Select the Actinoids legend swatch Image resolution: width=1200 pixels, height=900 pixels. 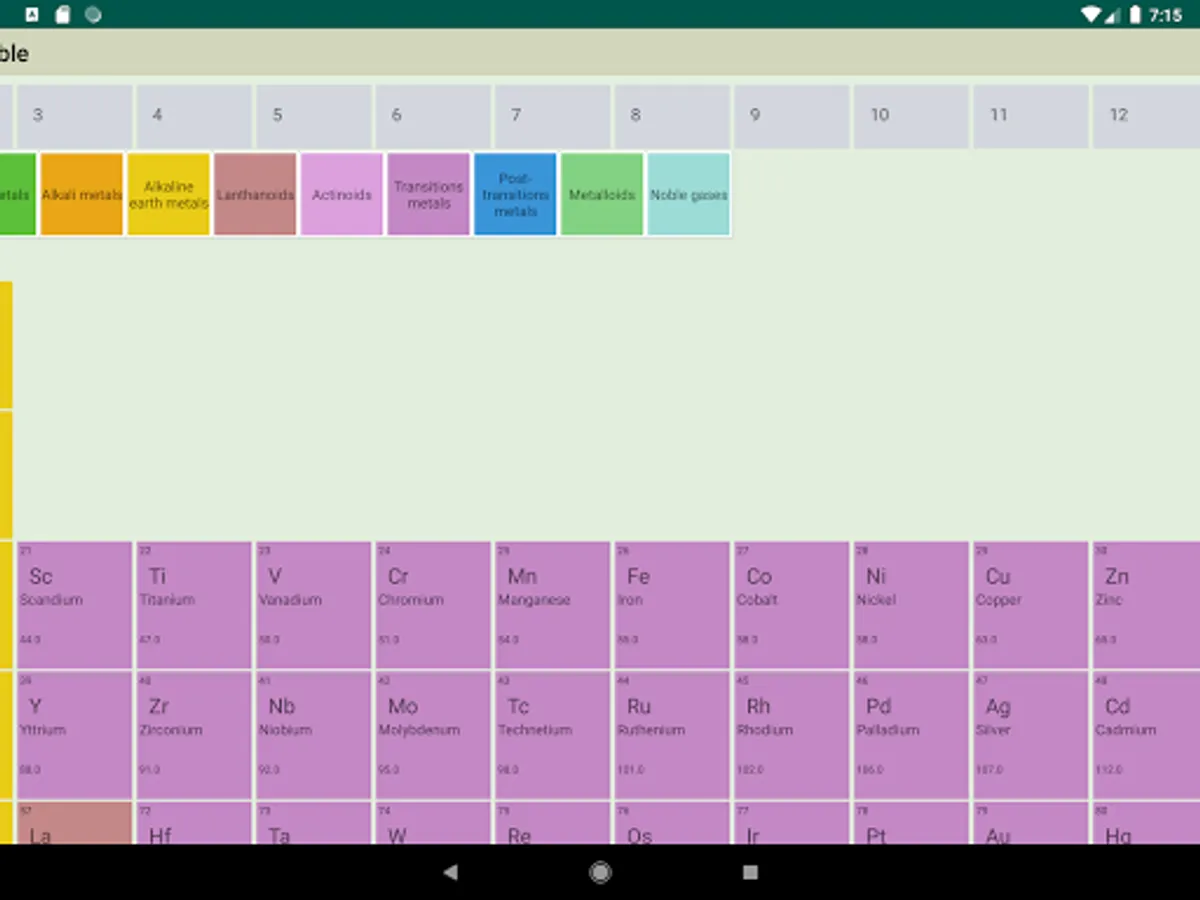click(342, 194)
